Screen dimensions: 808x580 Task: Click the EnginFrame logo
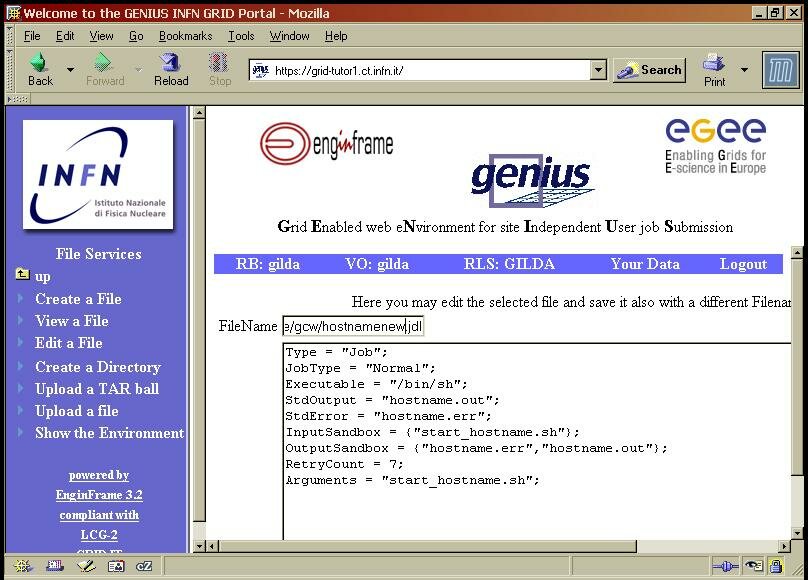[x=327, y=143]
